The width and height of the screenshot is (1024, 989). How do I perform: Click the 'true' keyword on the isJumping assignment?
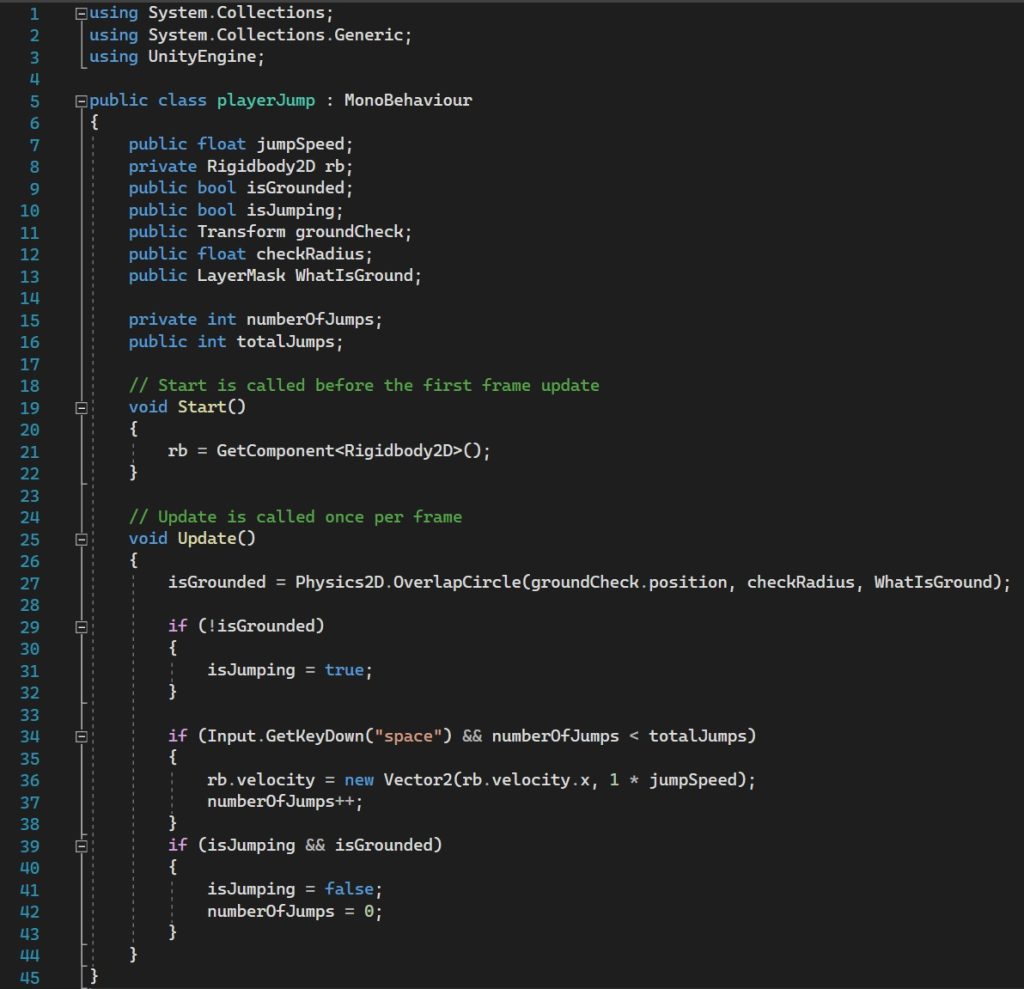(344, 670)
